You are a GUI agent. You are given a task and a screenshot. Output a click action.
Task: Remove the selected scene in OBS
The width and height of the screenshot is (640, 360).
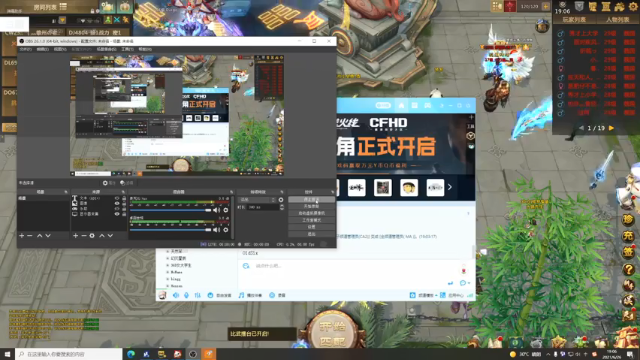[x=29, y=236]
